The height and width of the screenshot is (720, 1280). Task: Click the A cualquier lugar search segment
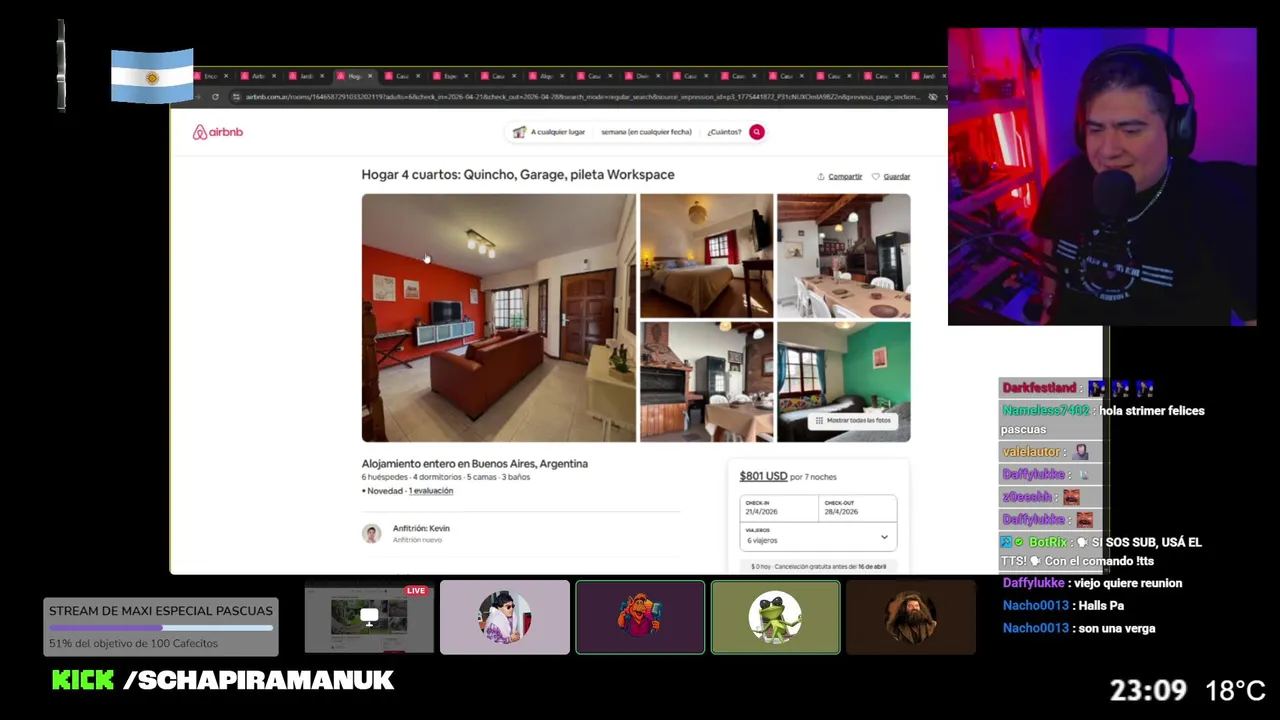(x=557, y=132)
